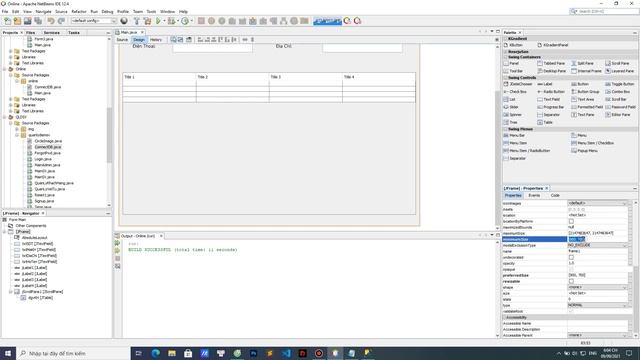
Task: Select the KGradientPanel palette component
Action: click(553, 45)
